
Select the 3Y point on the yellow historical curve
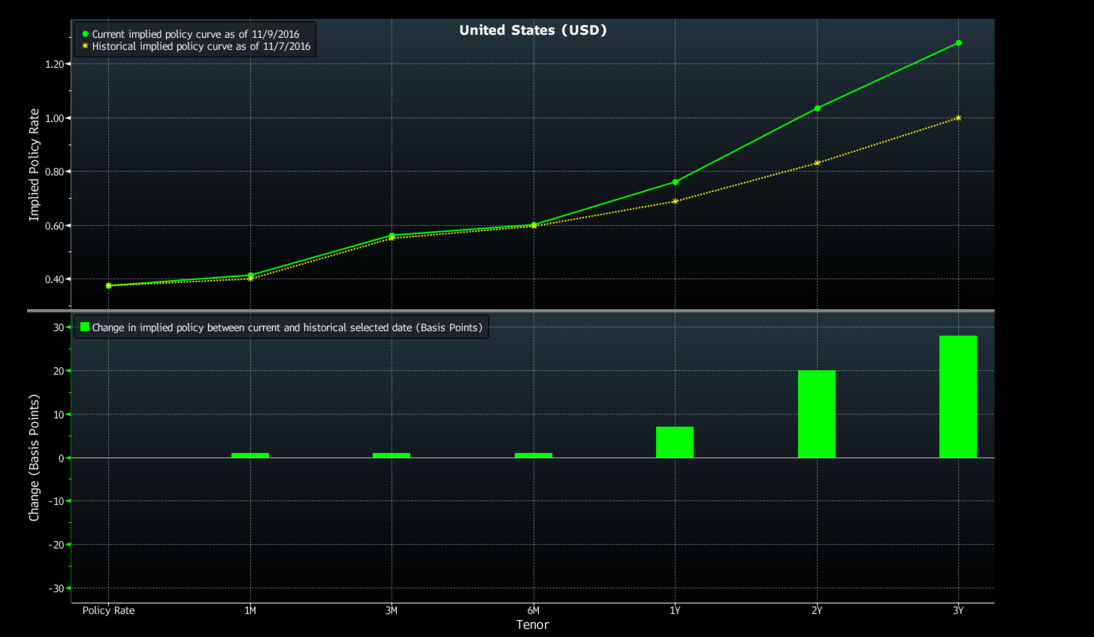coord(958,118)
